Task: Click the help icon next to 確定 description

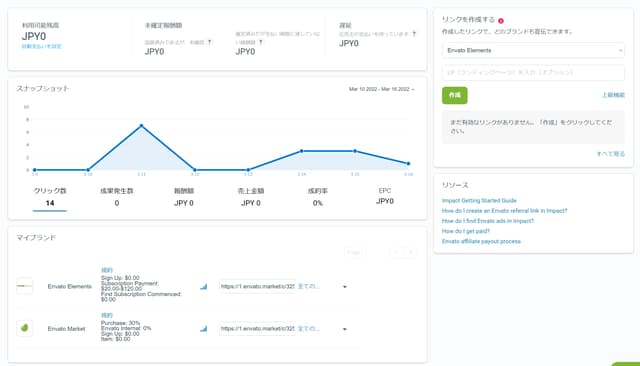Action: click(x=414, y=34)
